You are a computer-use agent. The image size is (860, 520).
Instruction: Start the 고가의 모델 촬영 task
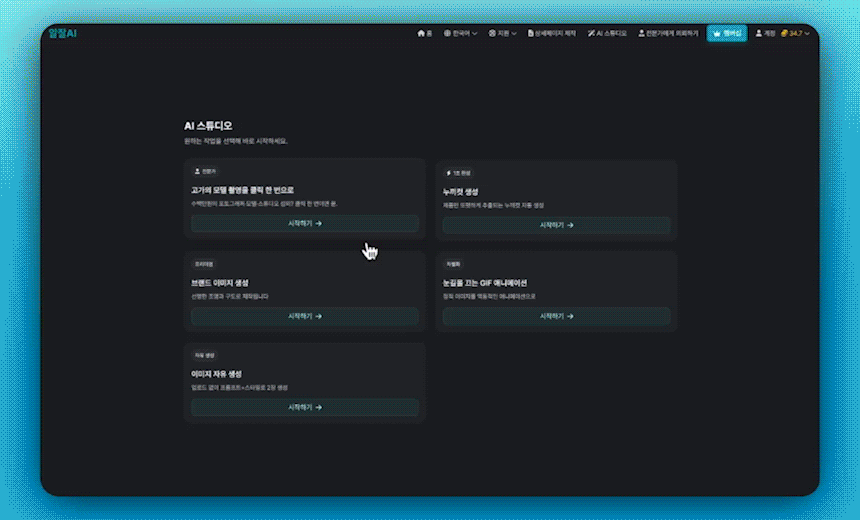(305, 224)
